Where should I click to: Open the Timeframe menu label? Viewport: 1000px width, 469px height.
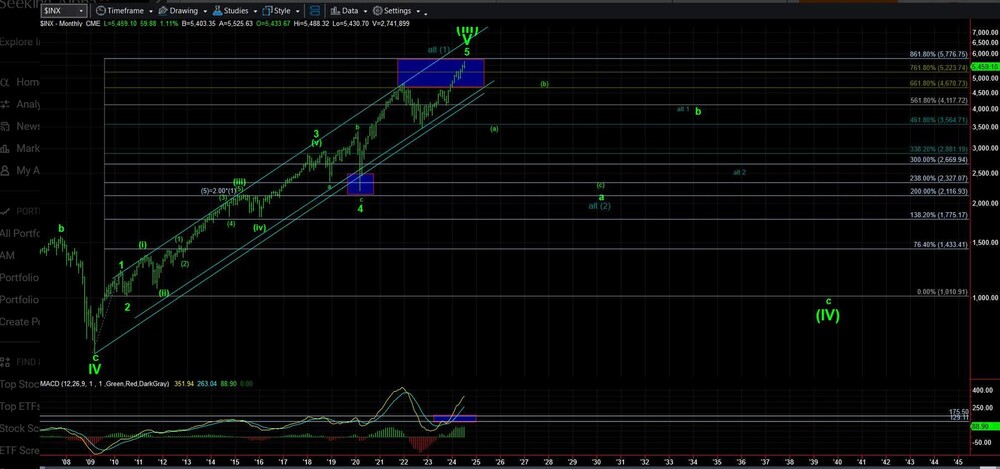point(126,11)
